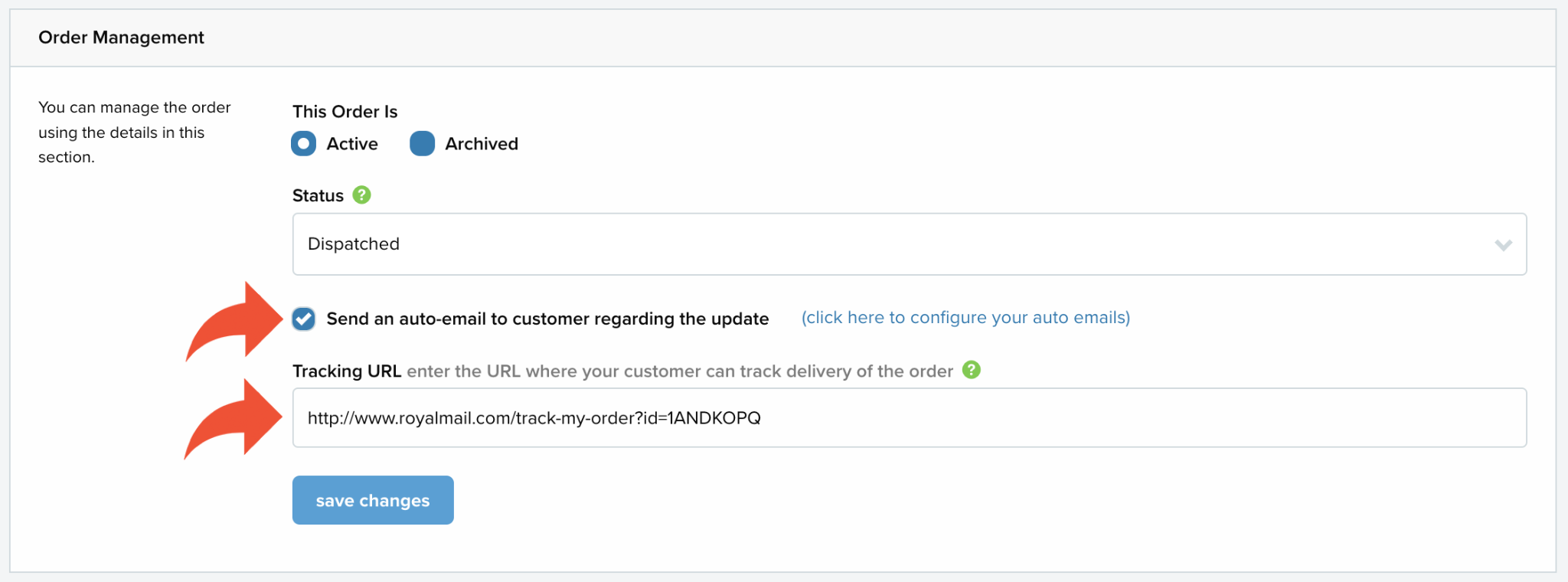The width and height of the screenshot is (1568, 582).
Task: Click the chevron arrow of the Status dropdown
Action: [x=1503, y=245]
